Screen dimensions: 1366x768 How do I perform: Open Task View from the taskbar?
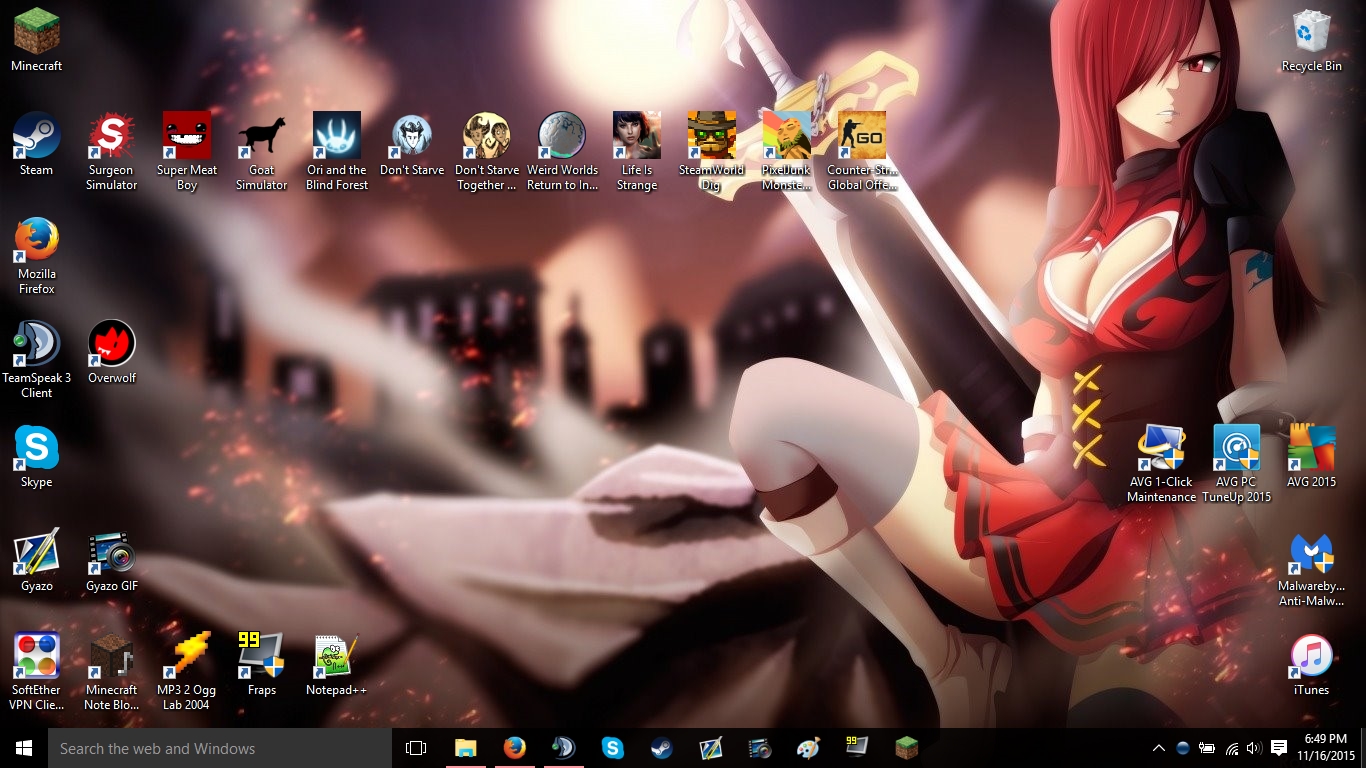click(x=416, y=748)
